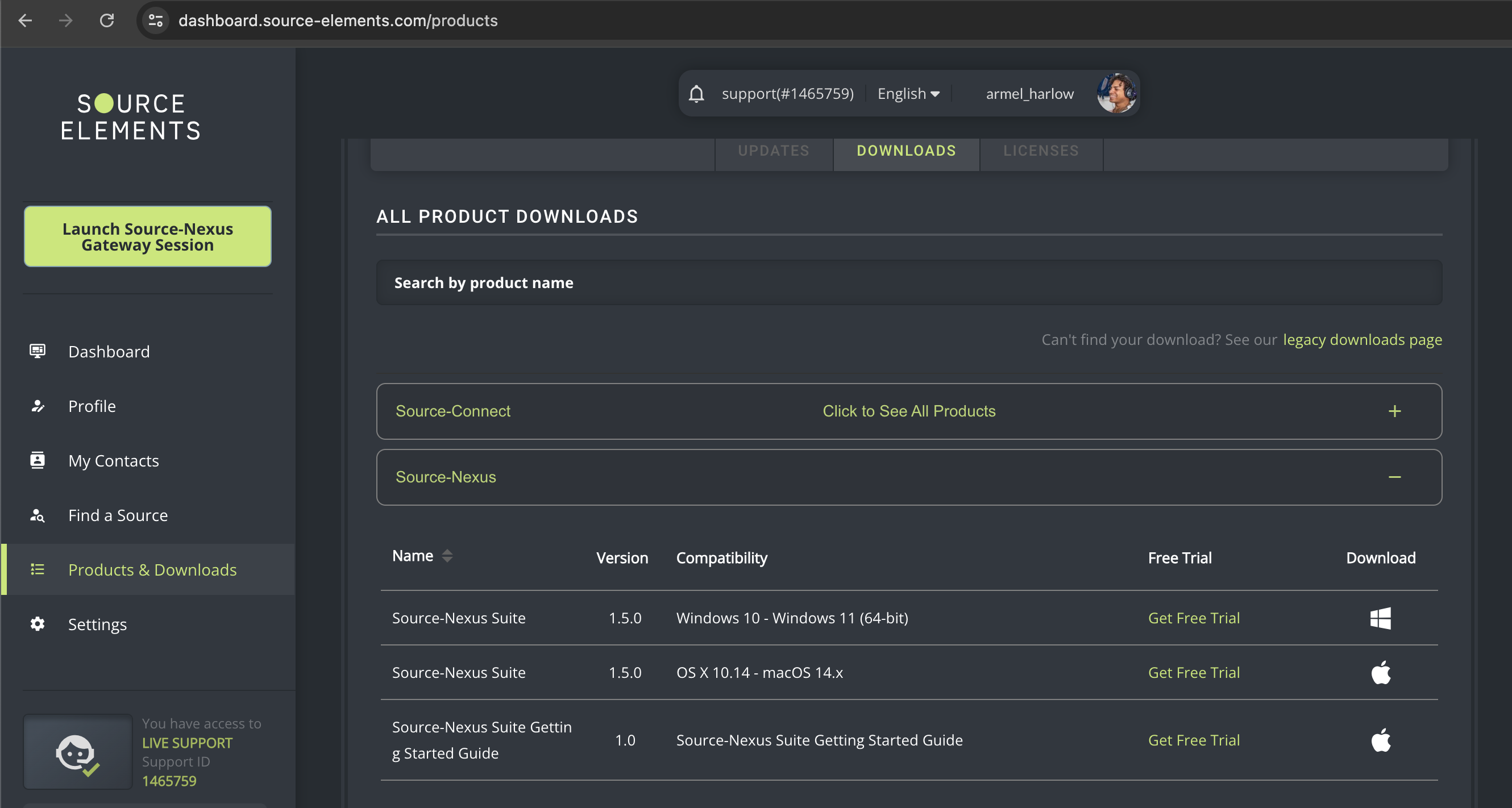Click the Settings gear icon
1512x808 pixels.
[x=38, y=624]
